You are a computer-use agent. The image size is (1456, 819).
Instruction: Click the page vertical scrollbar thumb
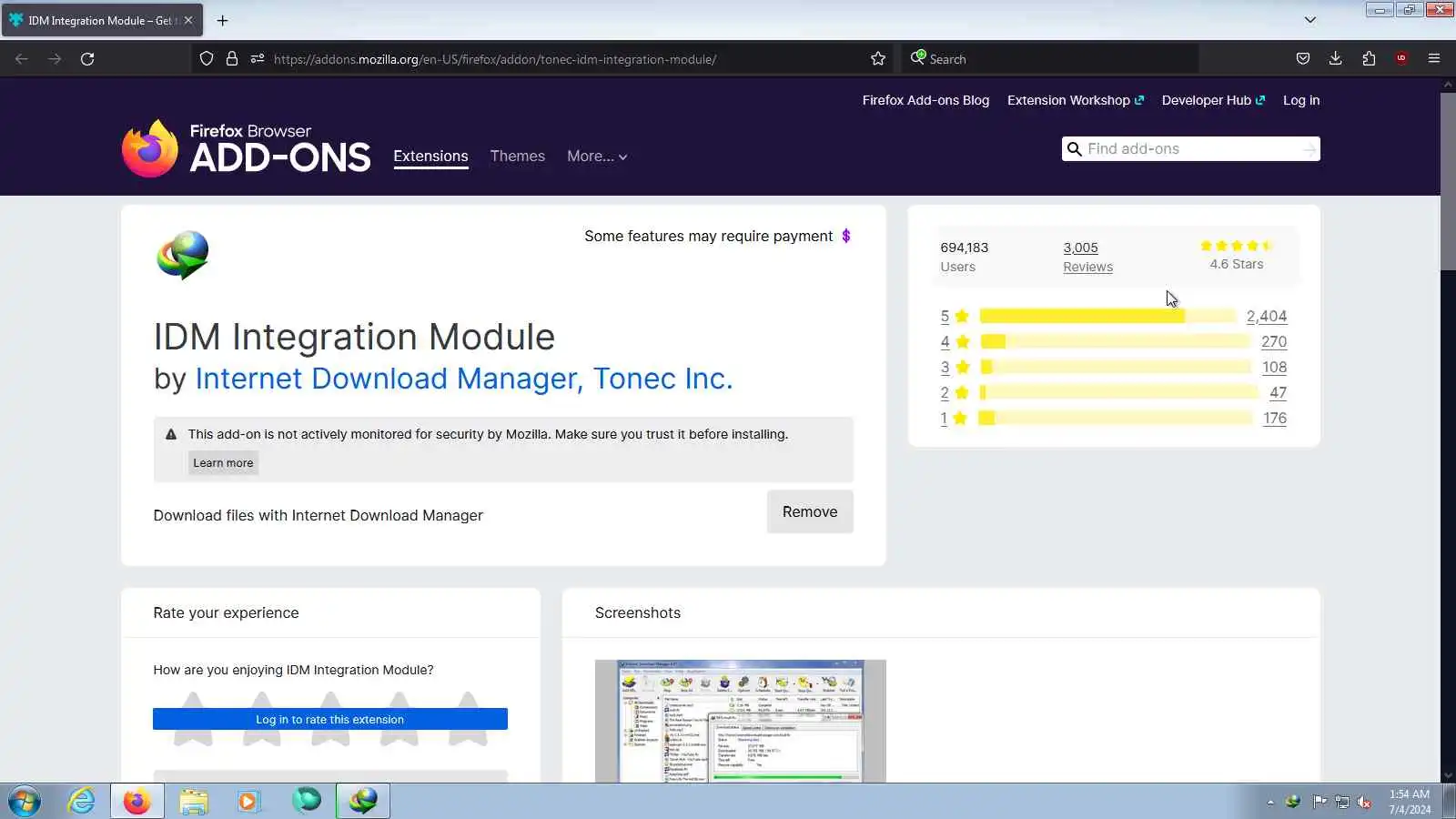pos(1448,180)
